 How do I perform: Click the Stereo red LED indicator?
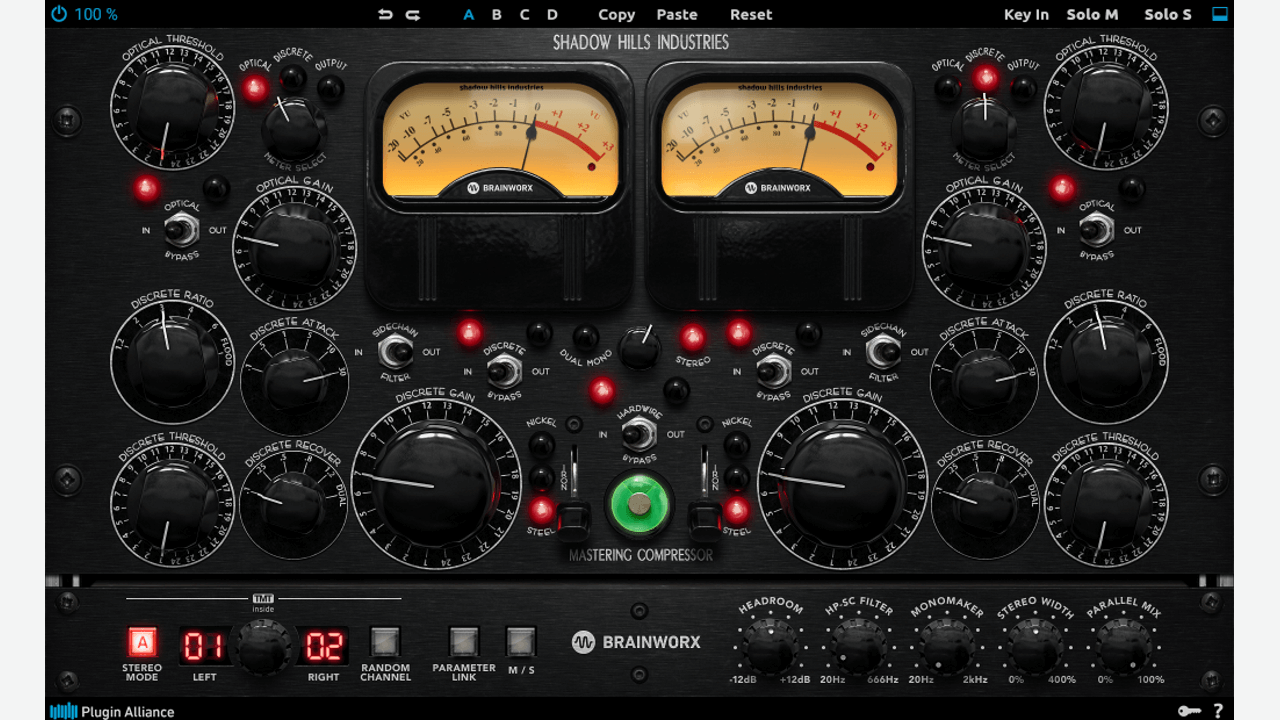(x=692, y=337)
